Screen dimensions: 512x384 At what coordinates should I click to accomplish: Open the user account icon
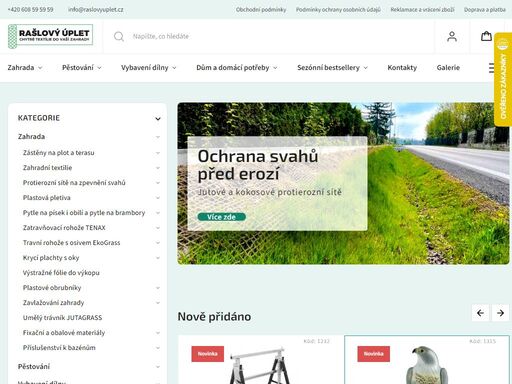click(452, 36)
